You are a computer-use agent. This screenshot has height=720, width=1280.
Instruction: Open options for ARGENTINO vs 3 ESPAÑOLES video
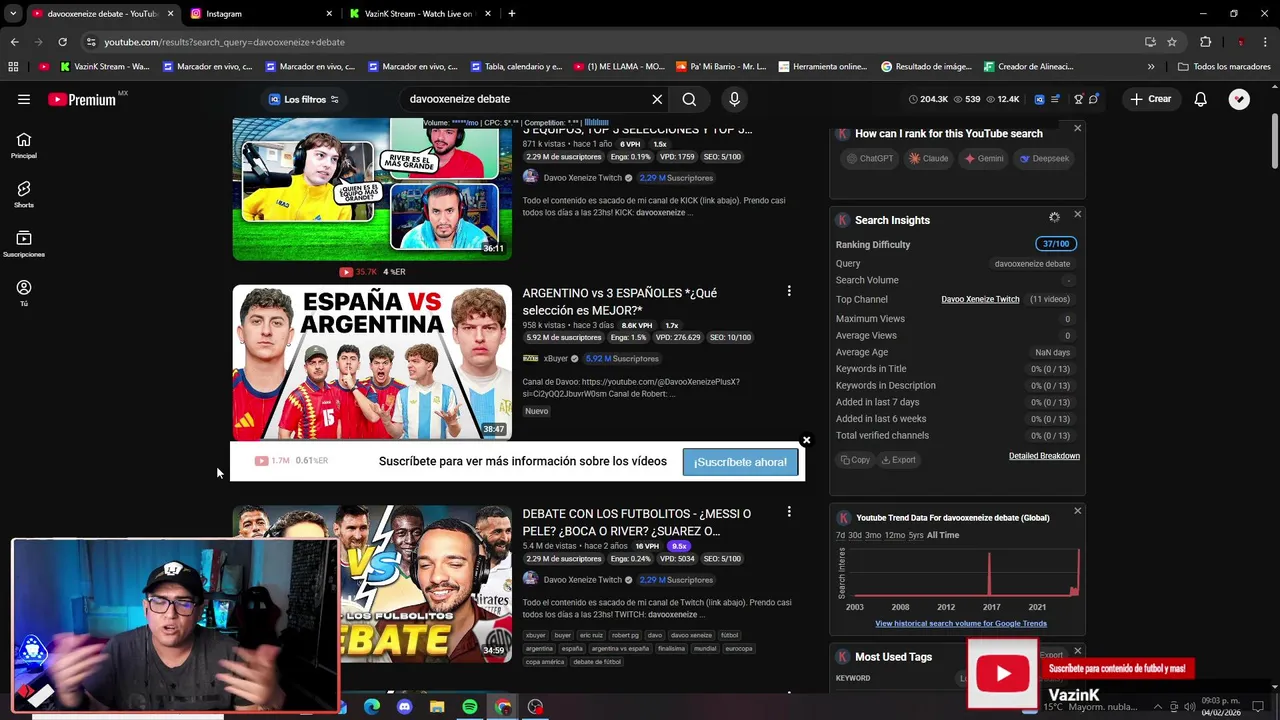(789, 291)
